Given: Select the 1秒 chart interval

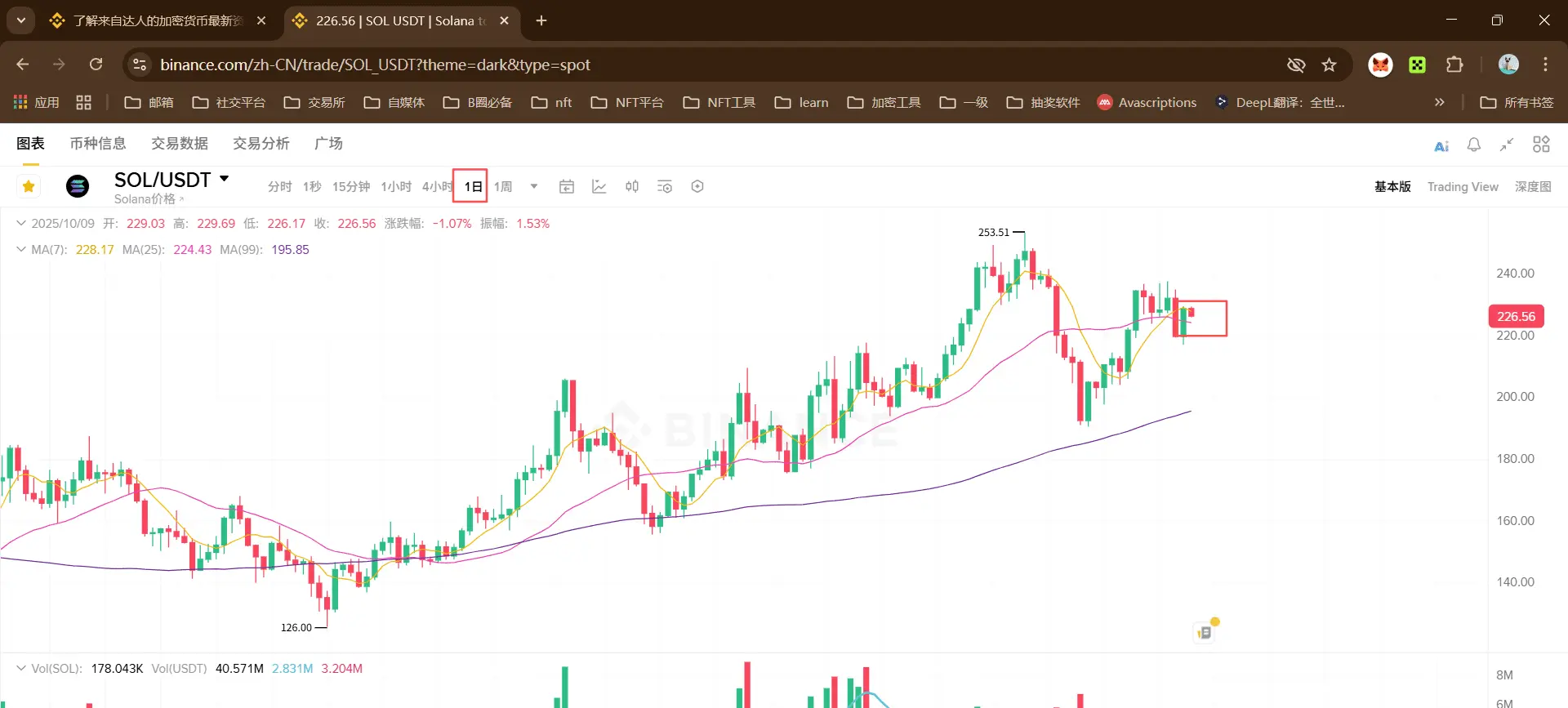Looking at the screenshot, I should 312,187.
